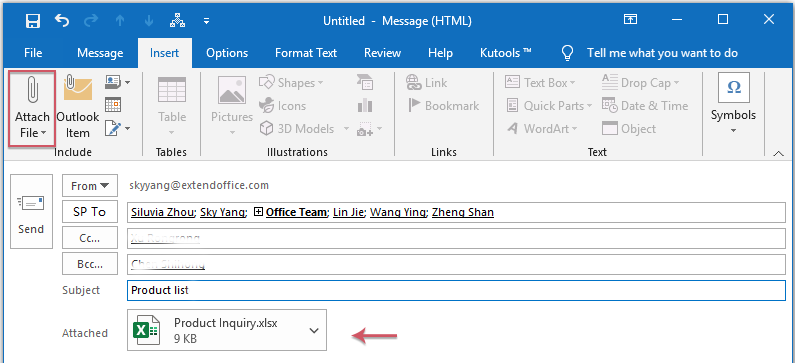The height and width of the screenshot is (363, 795).
Task: Select the Insert tab
Action: (164, 53)
